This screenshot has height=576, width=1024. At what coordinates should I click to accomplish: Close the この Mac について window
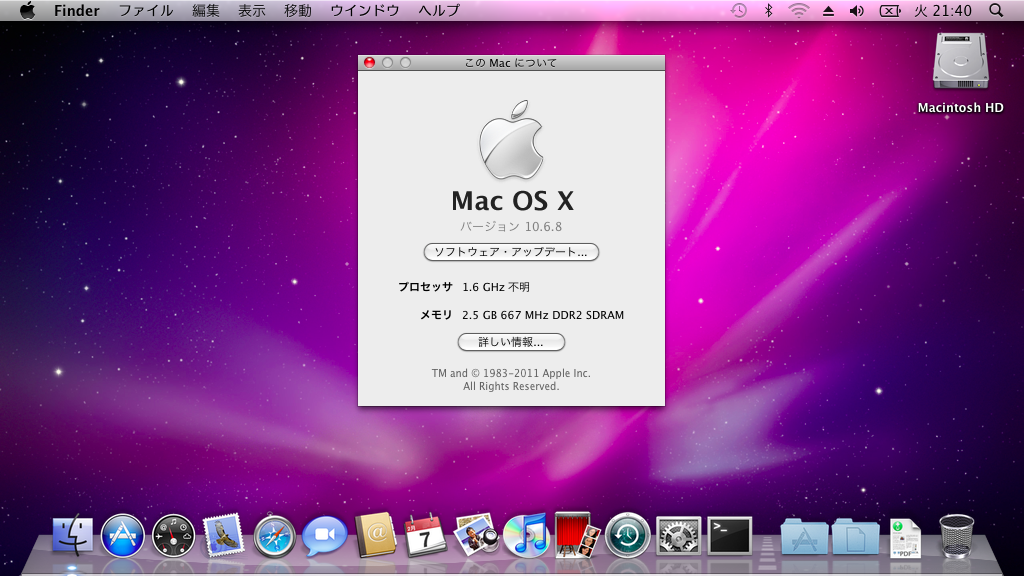(x=369, y=63)
